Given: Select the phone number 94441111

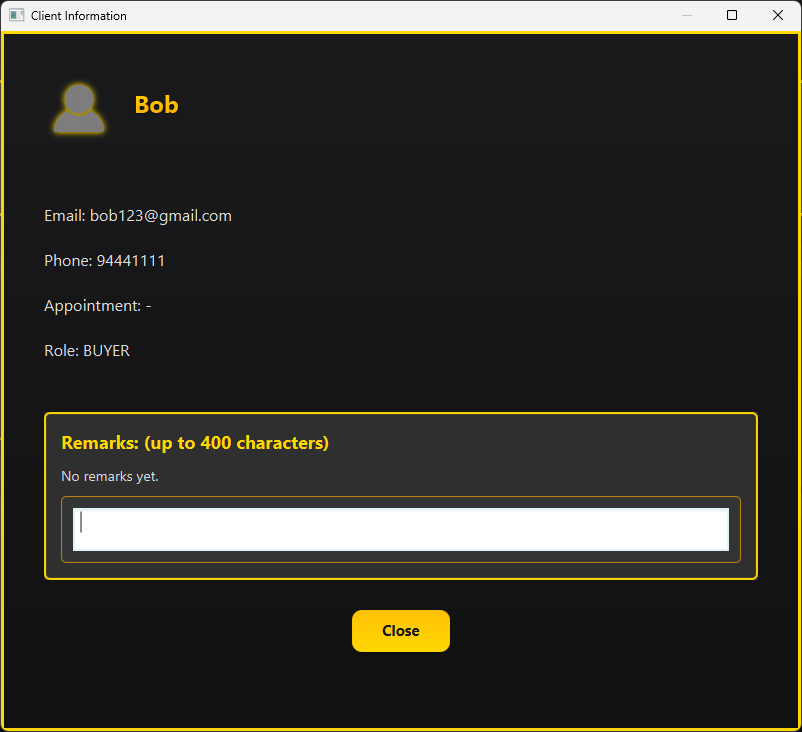Looking at the screenshot, I should pos(131,261).
